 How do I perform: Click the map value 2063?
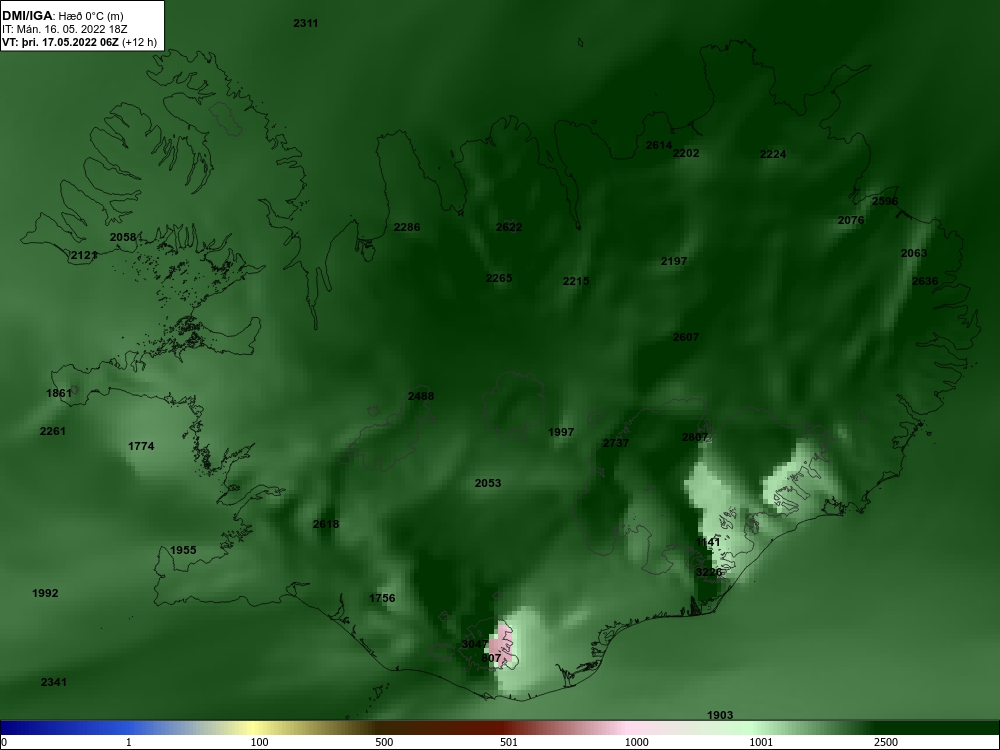[x=914, y=253]
